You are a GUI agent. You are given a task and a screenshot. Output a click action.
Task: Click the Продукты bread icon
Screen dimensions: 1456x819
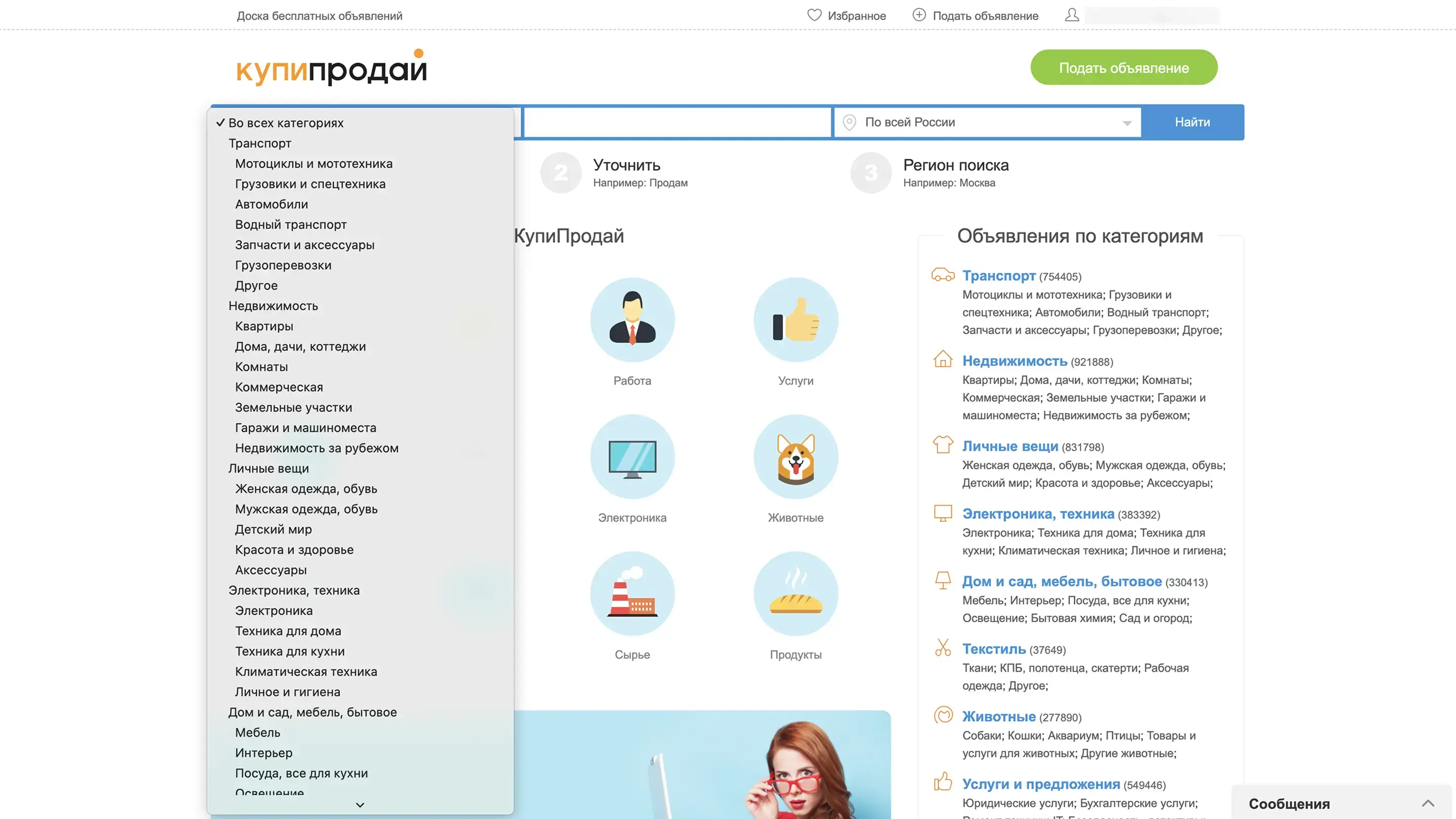[x=795, y=594]
